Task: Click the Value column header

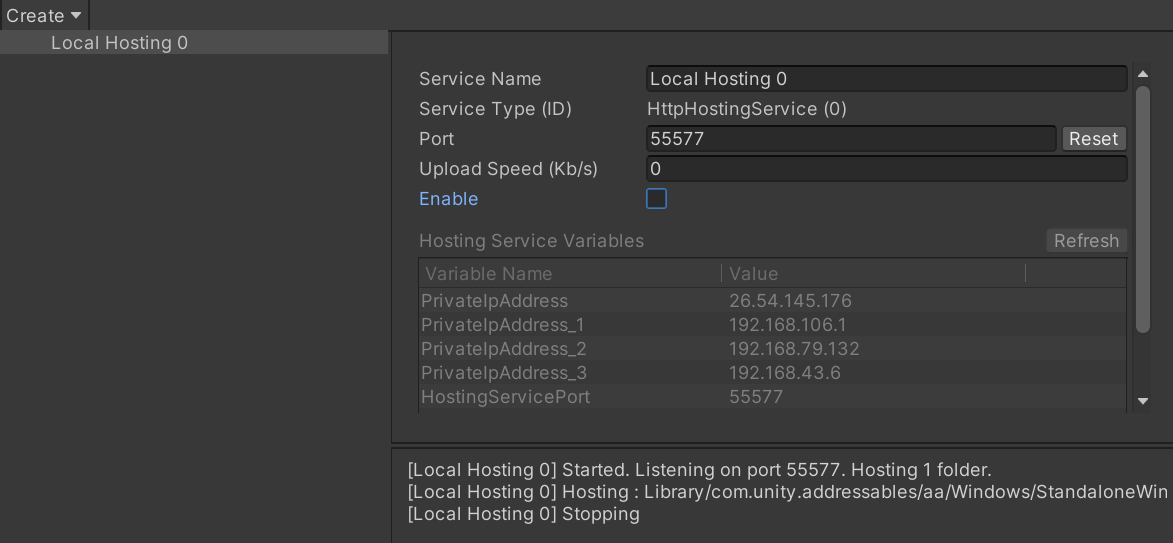Action: pos(754,274)
